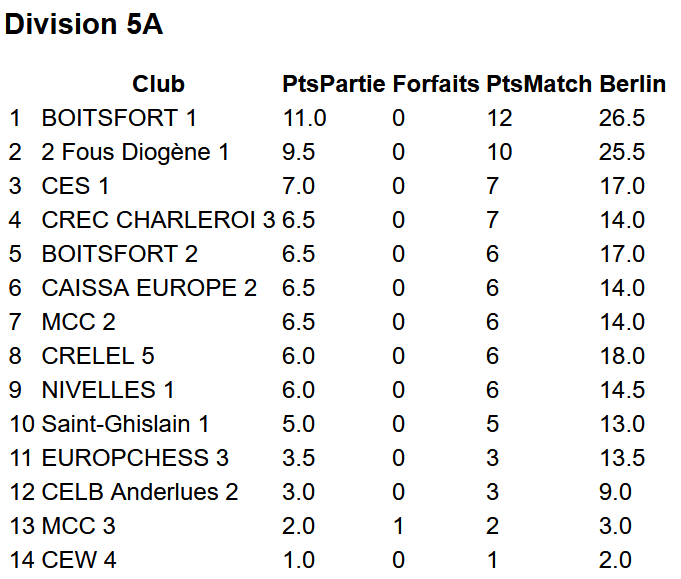Click the CAISSA EUROPE 2 entry

tap(149, 288)
